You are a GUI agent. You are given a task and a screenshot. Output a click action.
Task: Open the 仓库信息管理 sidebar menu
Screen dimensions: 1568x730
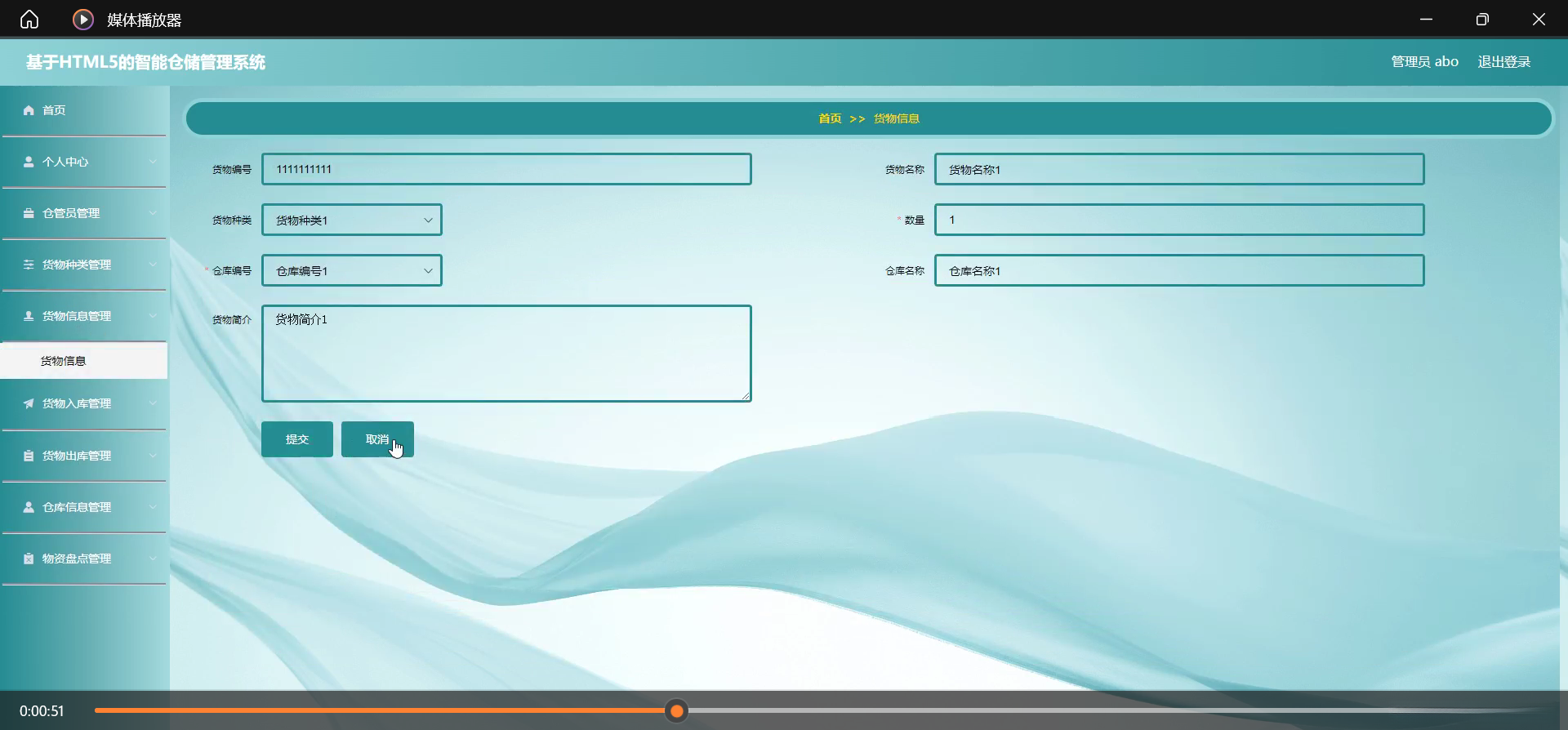coord(84,507)
